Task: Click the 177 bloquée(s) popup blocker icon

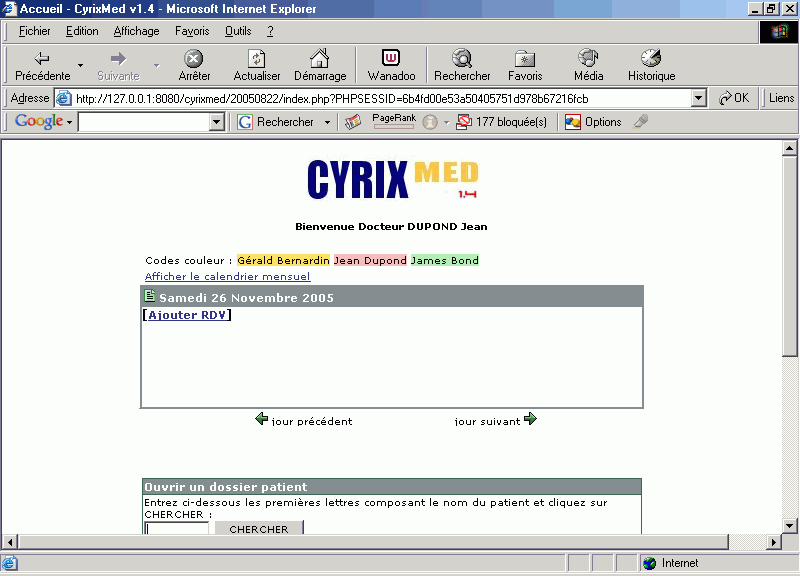Action: click(x=463, y=122)
